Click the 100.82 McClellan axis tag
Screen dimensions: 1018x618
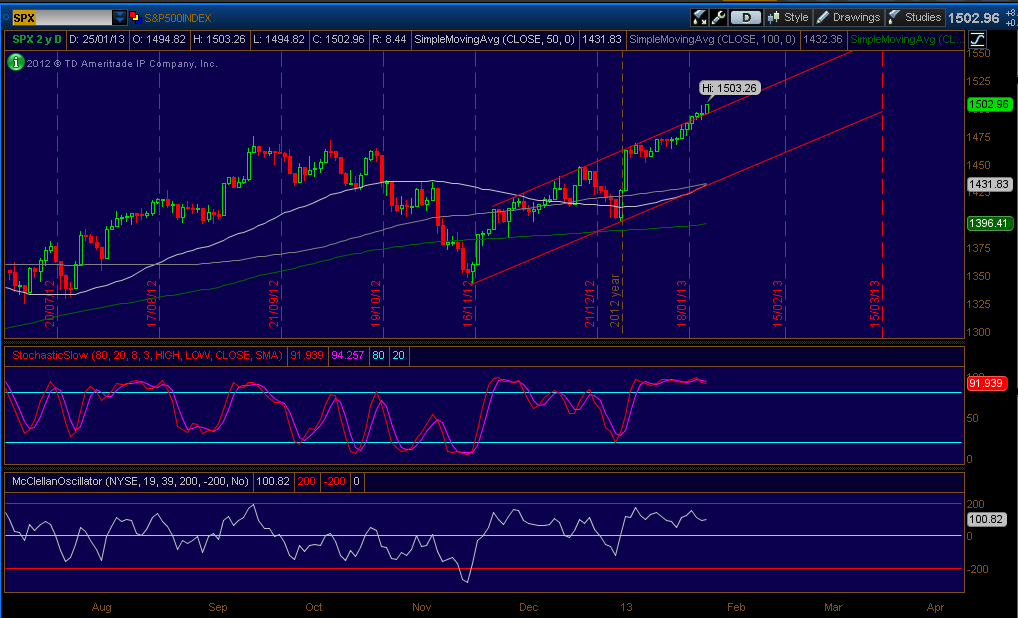(987, 519)
